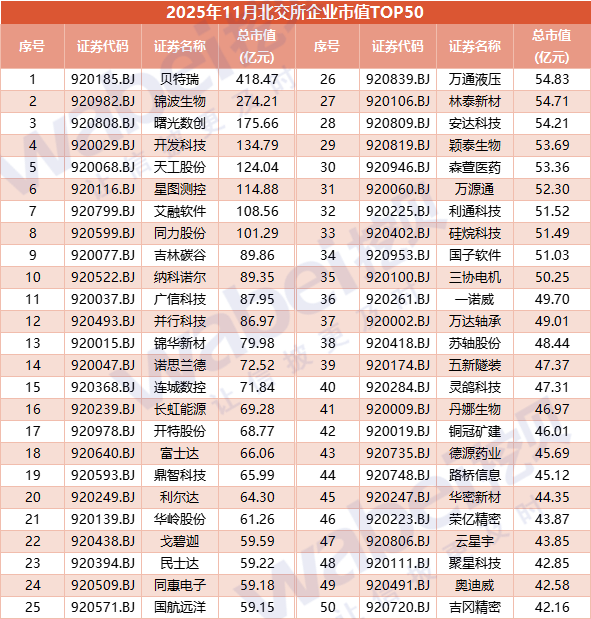Click the name 长虹能源
591x619 pixels.
(180, 409)
